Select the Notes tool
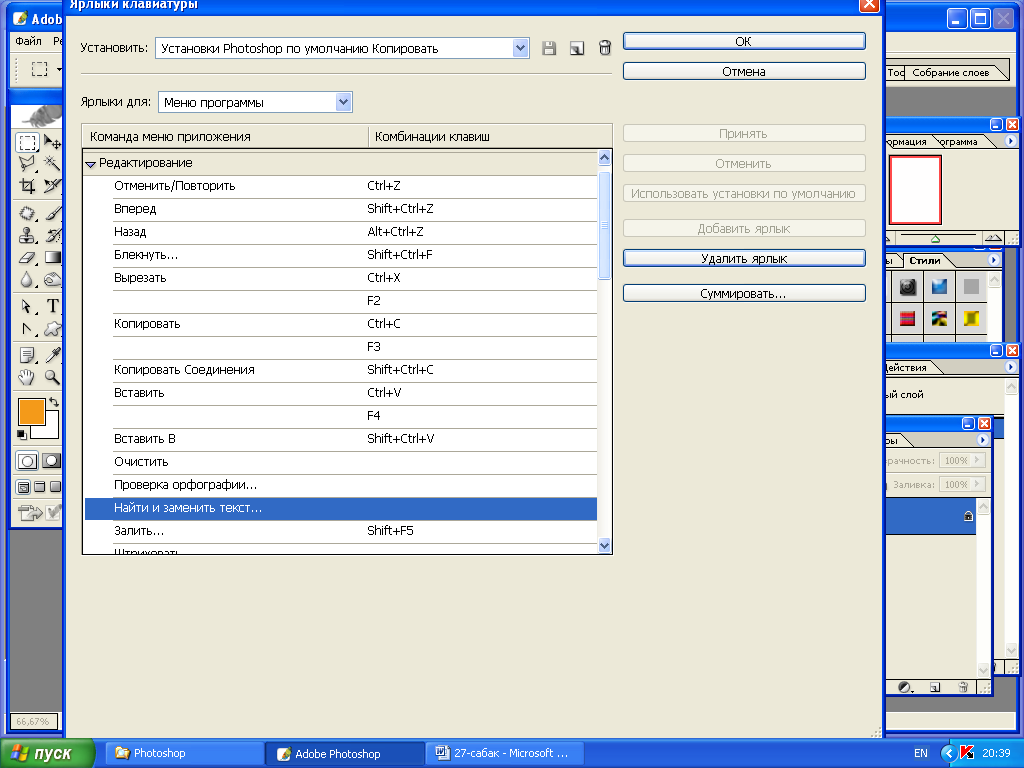Viewport: 1024px width, 768px height. click(27, 355)
